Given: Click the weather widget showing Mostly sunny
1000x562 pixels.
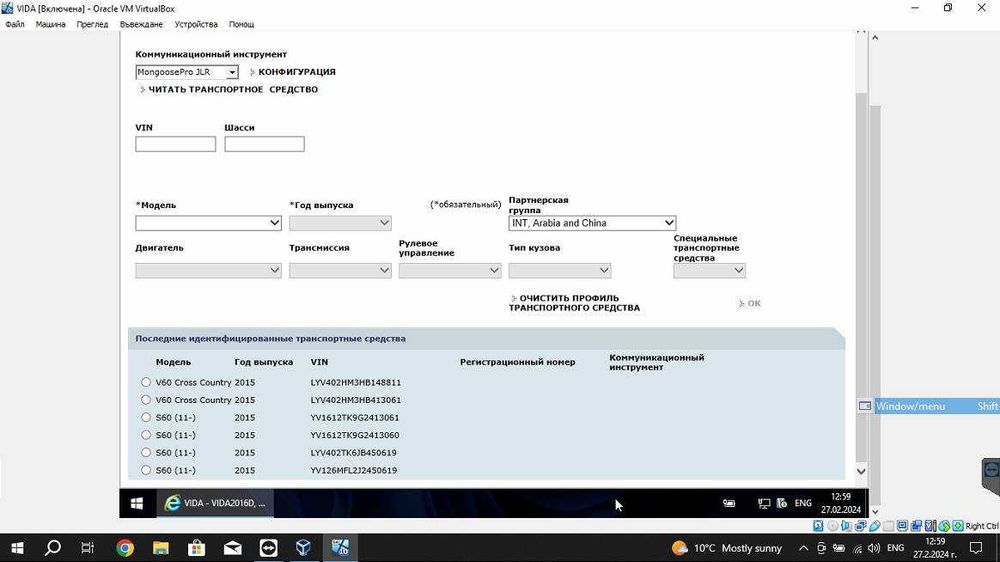Looking at the screenshot, I should pos(726,548).
